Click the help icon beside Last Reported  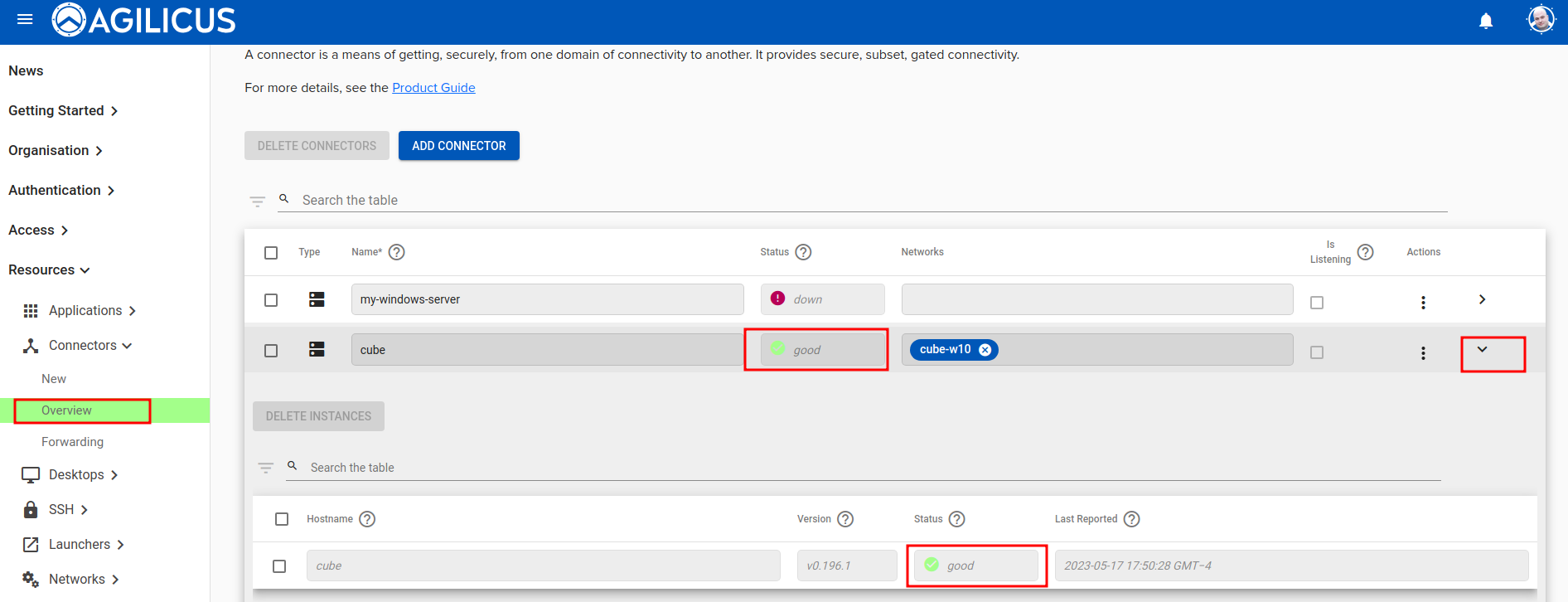pos(1131,519)
